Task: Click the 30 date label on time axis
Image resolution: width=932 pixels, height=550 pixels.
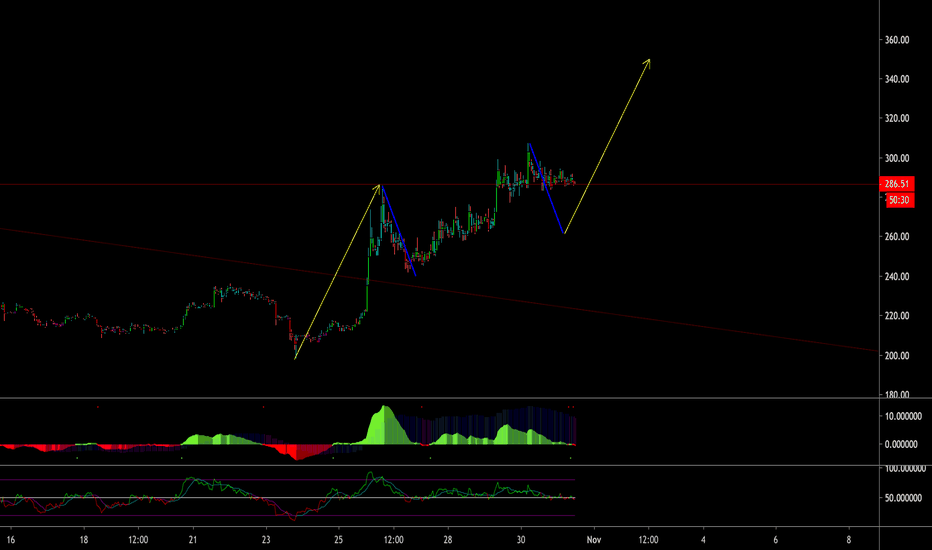Action: 521,540
